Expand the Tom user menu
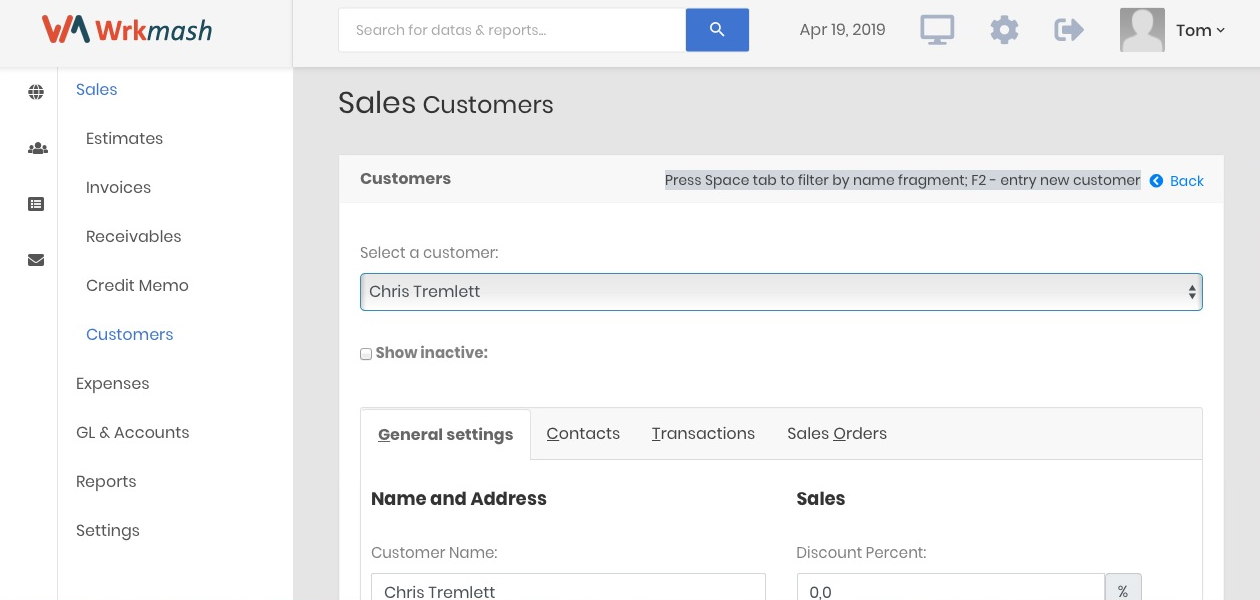Viewport: 1260px width, 600px height. tap(1199, 30)
